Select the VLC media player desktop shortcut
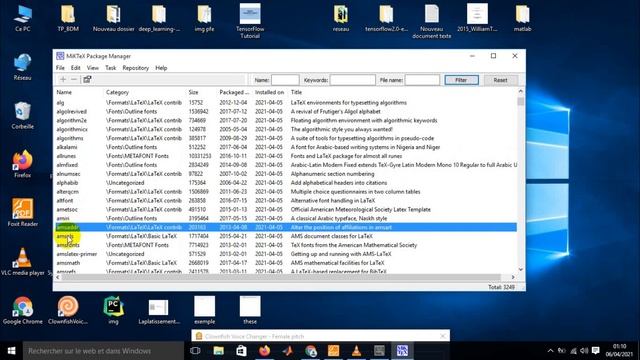Viewport: 640px width, 360px height. pos(22,261)
